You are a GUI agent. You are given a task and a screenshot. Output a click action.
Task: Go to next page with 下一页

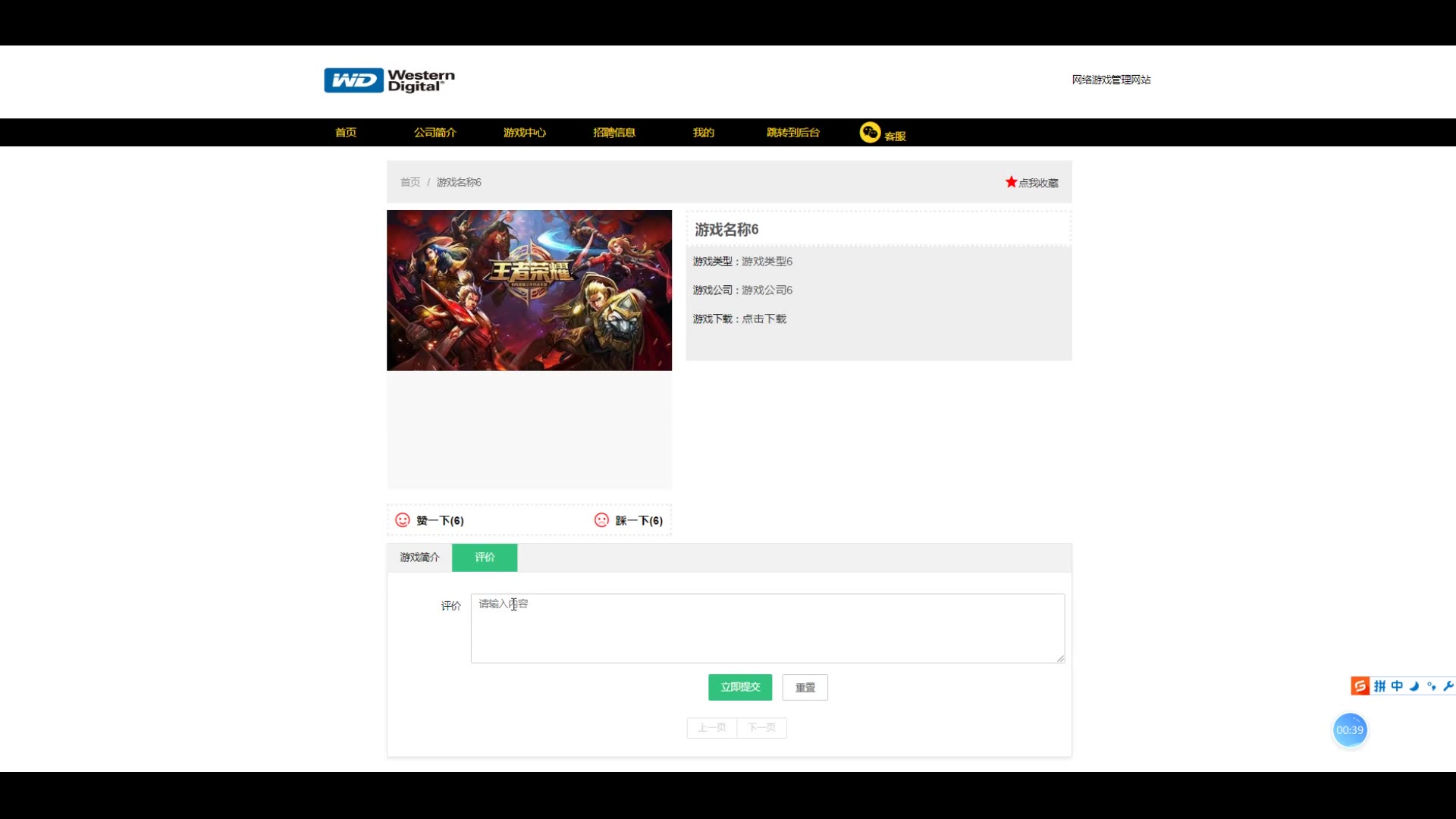tap(761, 728)
